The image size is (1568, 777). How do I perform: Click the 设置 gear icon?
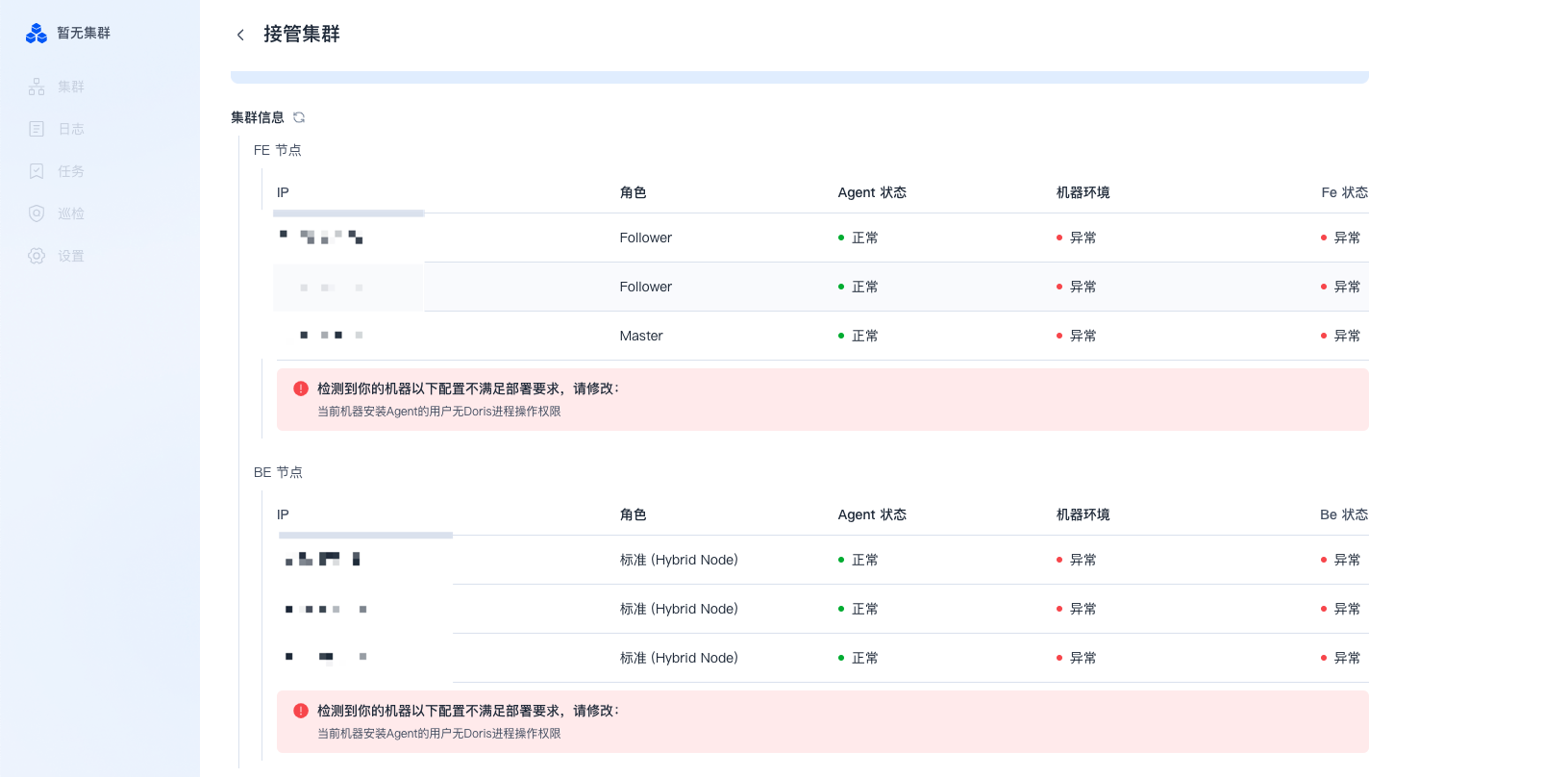(x=37, y=256)
